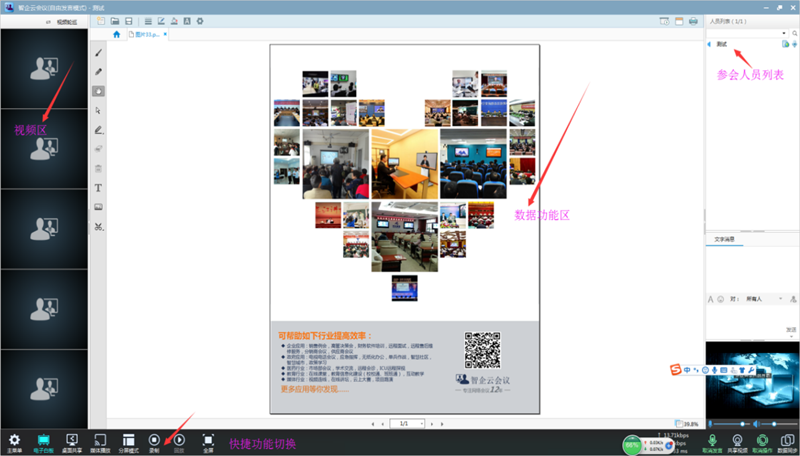Select 分屏模式 split screen layout
800x456 pixels.
(129, 442)
